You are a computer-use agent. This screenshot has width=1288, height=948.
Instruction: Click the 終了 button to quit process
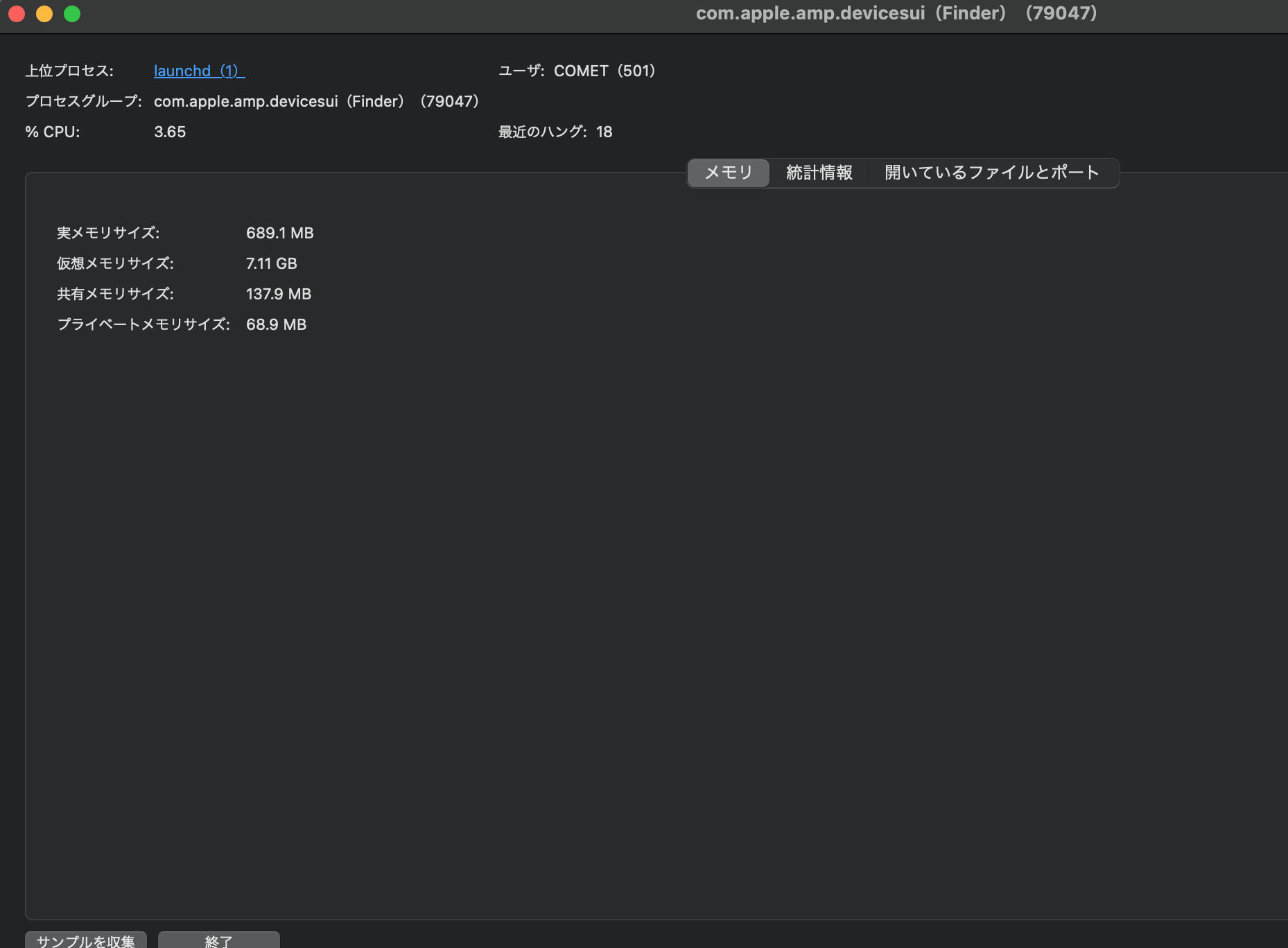tap(219, 940)
